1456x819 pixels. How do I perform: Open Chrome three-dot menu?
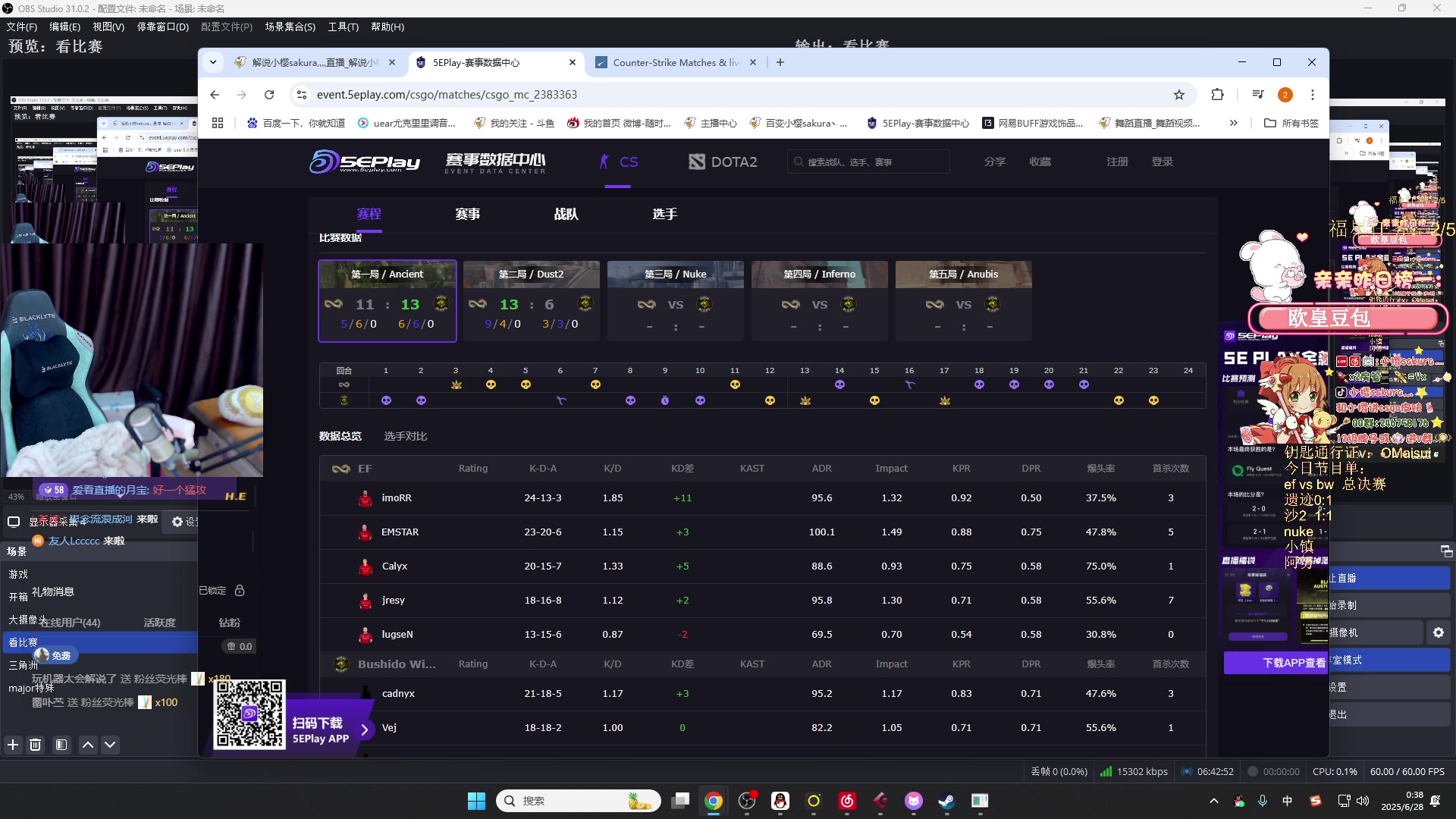coord(1313,95)
